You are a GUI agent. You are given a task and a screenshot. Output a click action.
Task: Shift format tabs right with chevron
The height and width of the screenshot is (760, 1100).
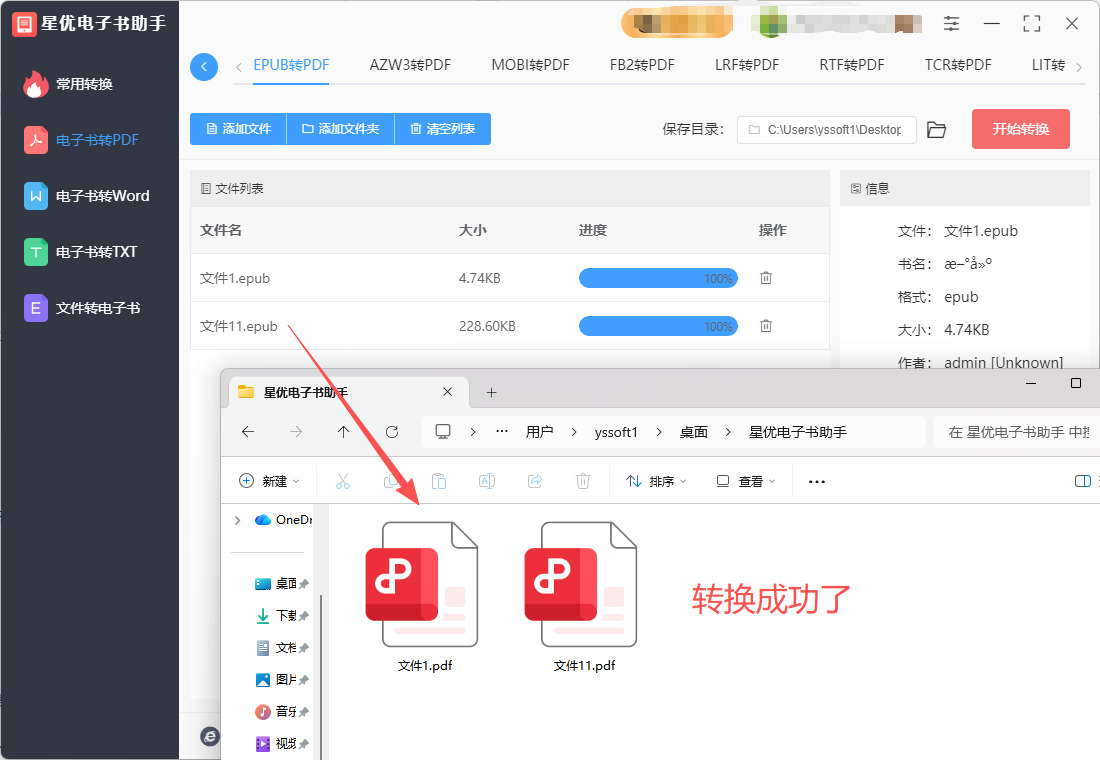(x=1079, y=67)
